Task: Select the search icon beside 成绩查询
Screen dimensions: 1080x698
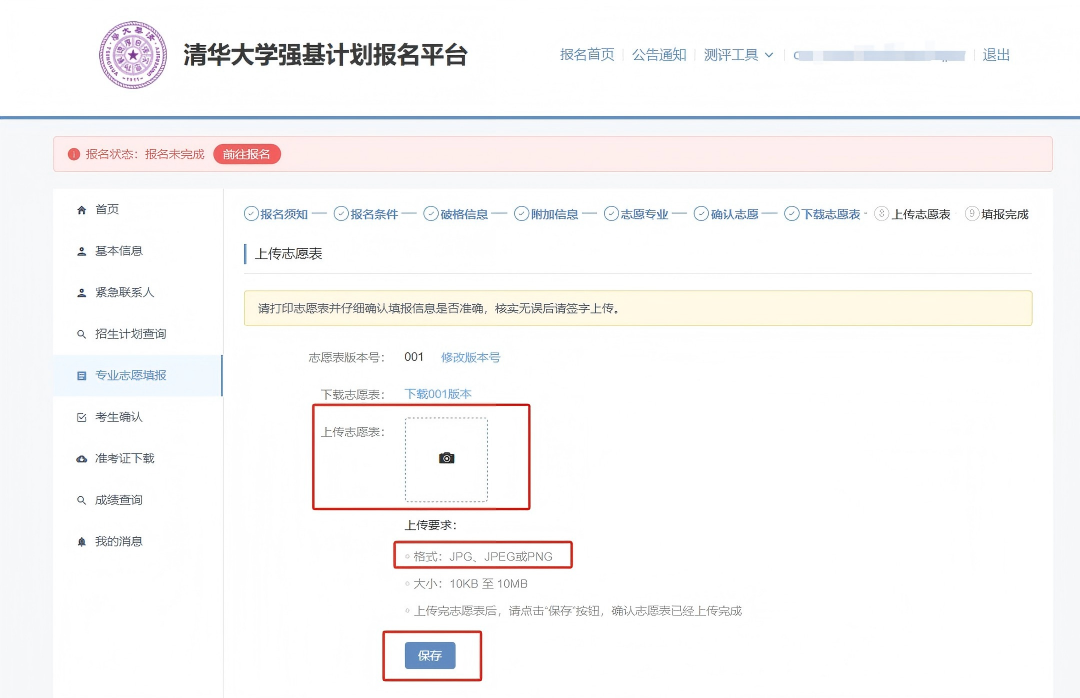Action: click(x=84, y=499)
